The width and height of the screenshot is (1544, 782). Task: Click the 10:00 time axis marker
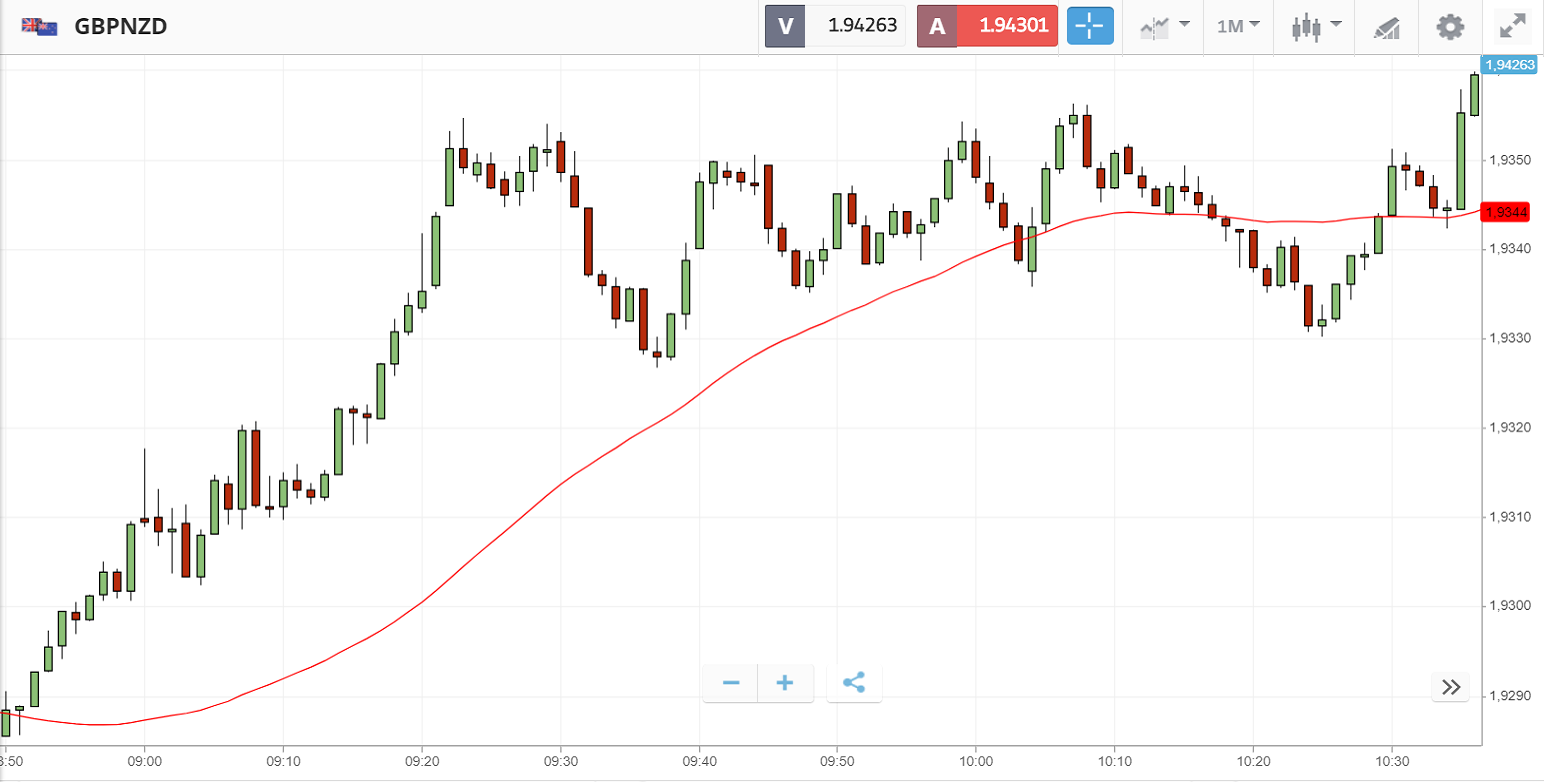[975, 761]
